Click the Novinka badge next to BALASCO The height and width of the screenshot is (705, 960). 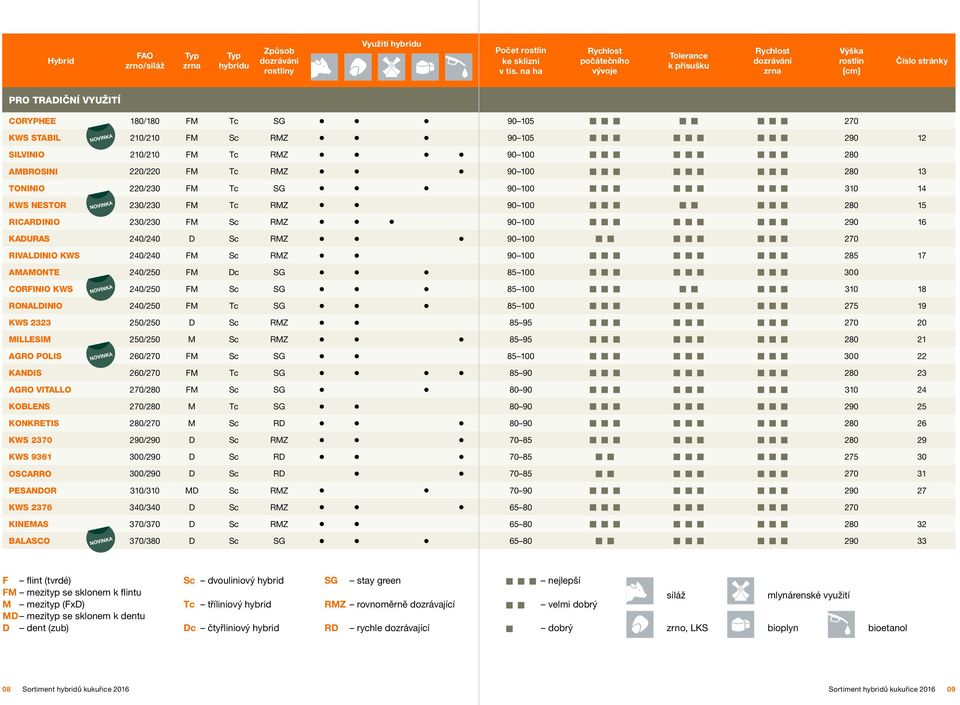click(x=100, y=540)
